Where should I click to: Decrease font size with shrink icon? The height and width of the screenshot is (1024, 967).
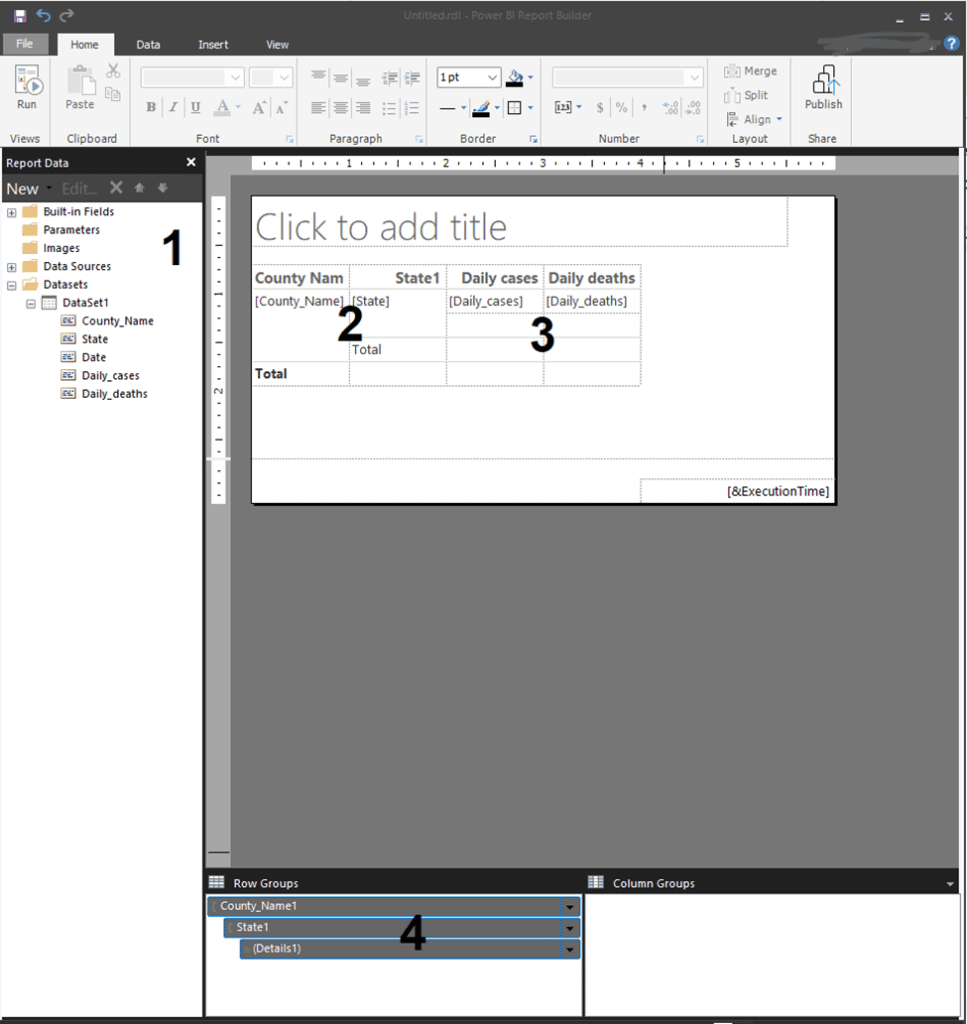pyautogui.click(x=281, y=107)
